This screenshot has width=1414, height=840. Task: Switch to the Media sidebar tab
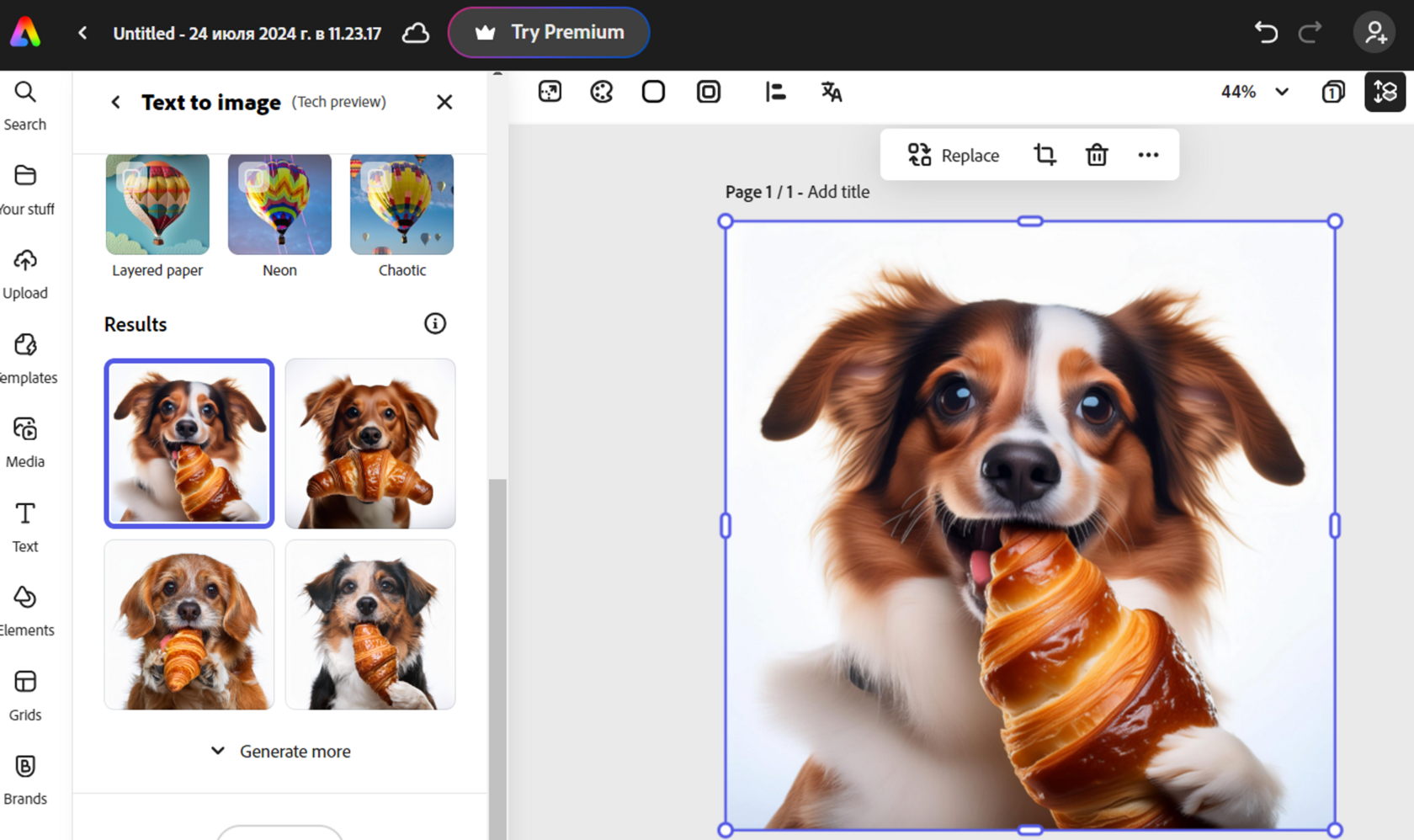pyautogui.click(x=25, y=442)
